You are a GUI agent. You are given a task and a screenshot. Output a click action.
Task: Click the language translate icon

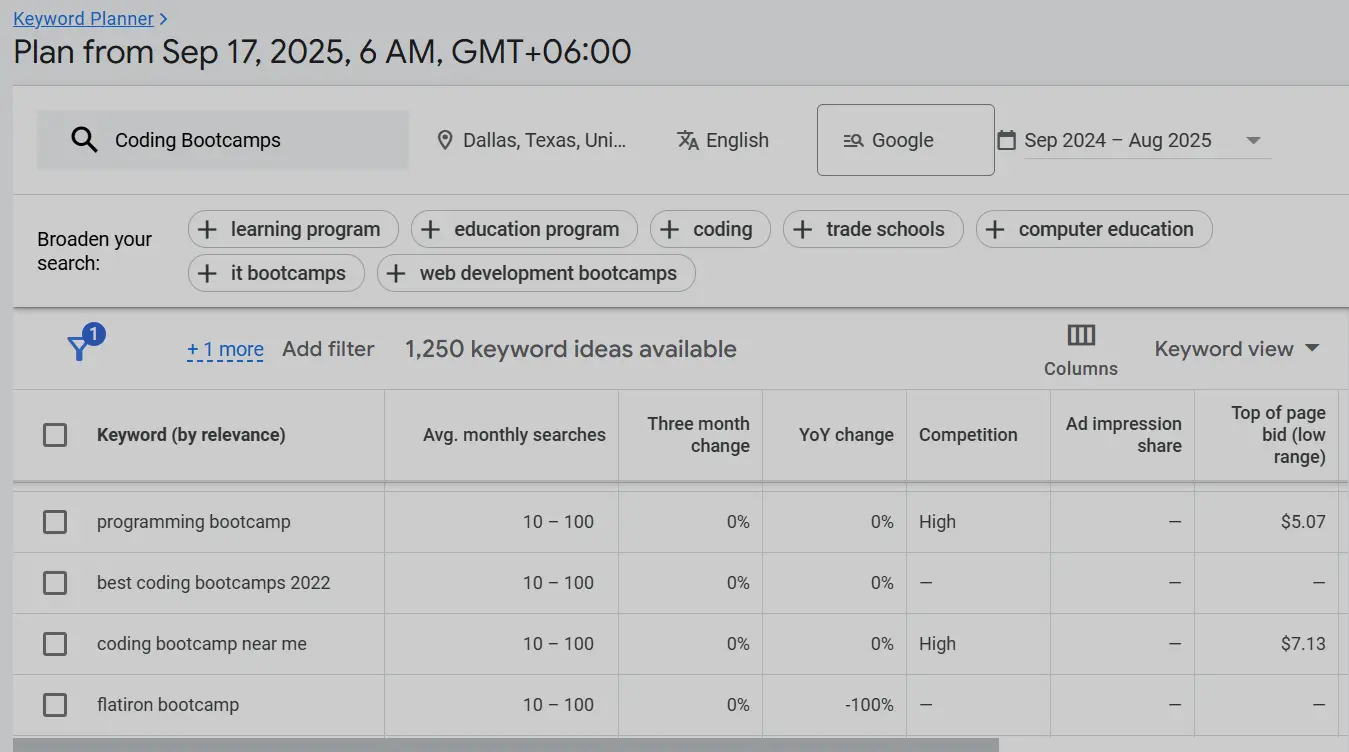pyautogui.click(x=688, y=140)
